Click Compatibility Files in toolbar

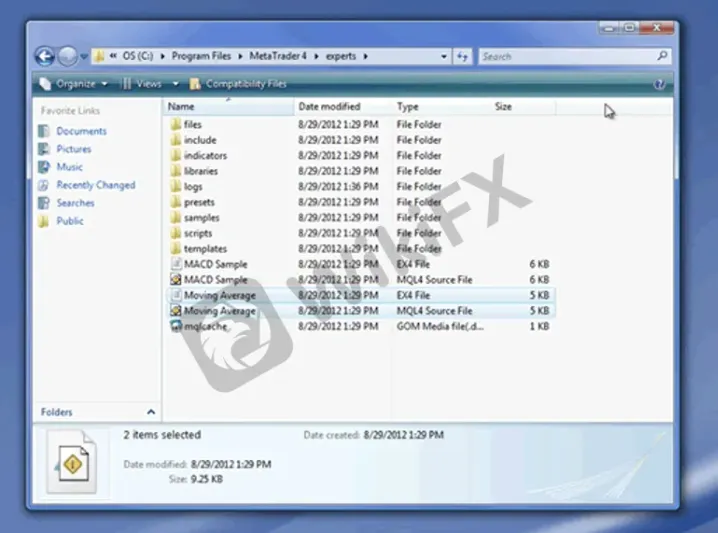click(x=238, y=84)
